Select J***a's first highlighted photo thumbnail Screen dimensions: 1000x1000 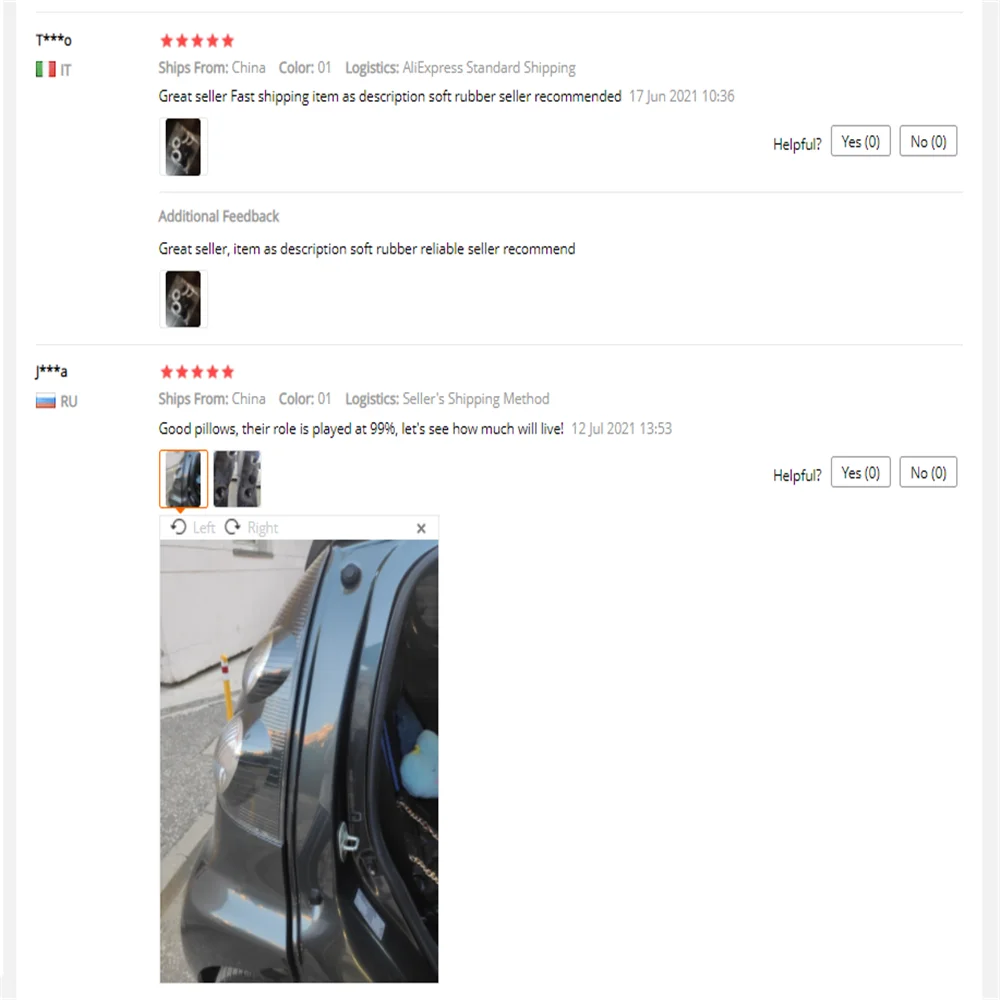pos(183,479)
